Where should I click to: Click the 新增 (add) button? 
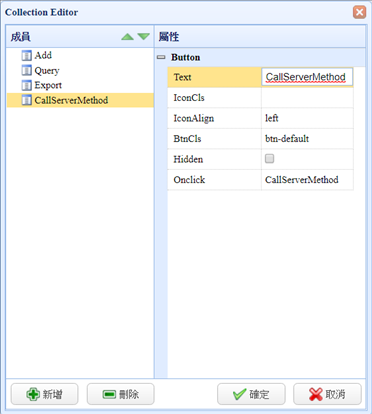[x=44, y=394]
